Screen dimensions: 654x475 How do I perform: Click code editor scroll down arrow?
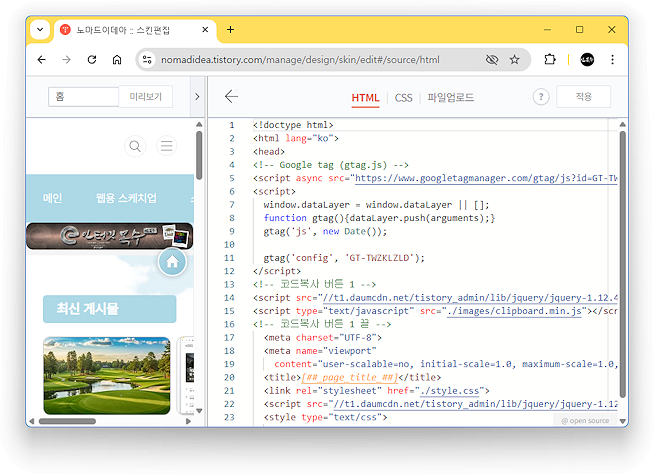622,421
